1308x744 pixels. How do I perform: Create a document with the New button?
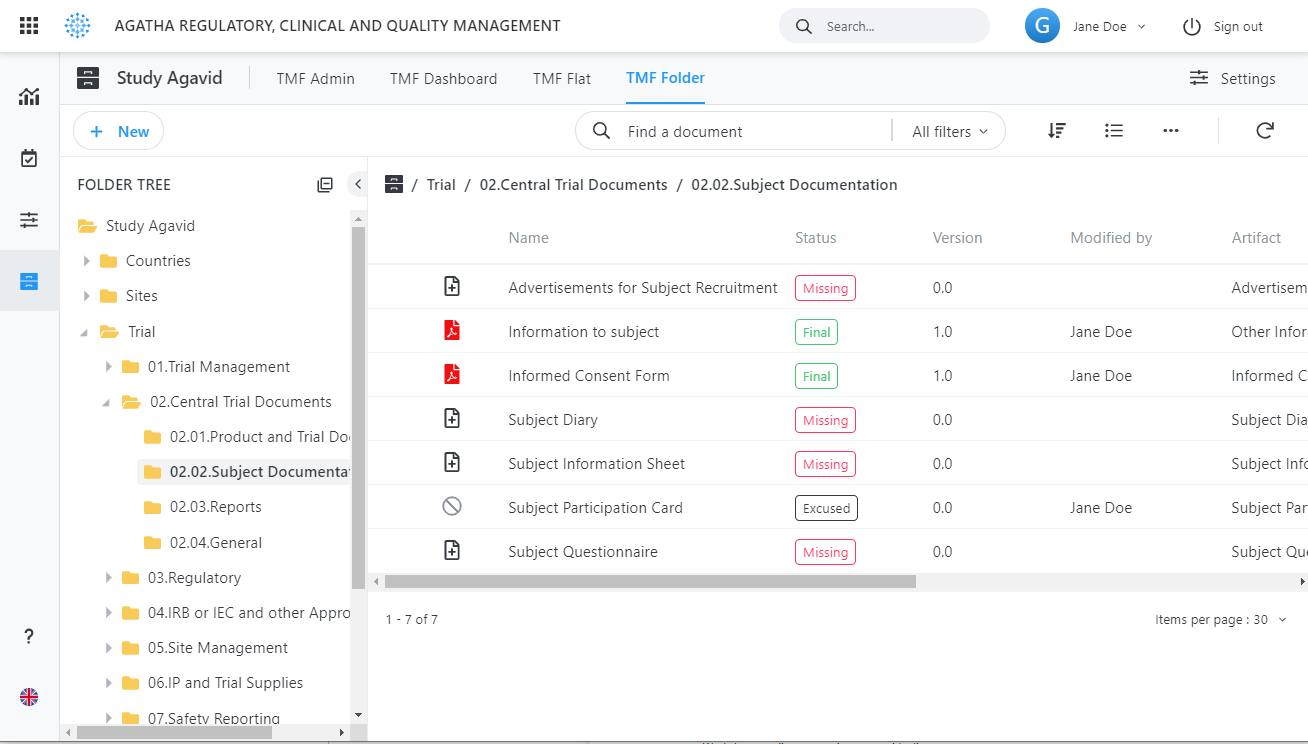click(118, 131)
